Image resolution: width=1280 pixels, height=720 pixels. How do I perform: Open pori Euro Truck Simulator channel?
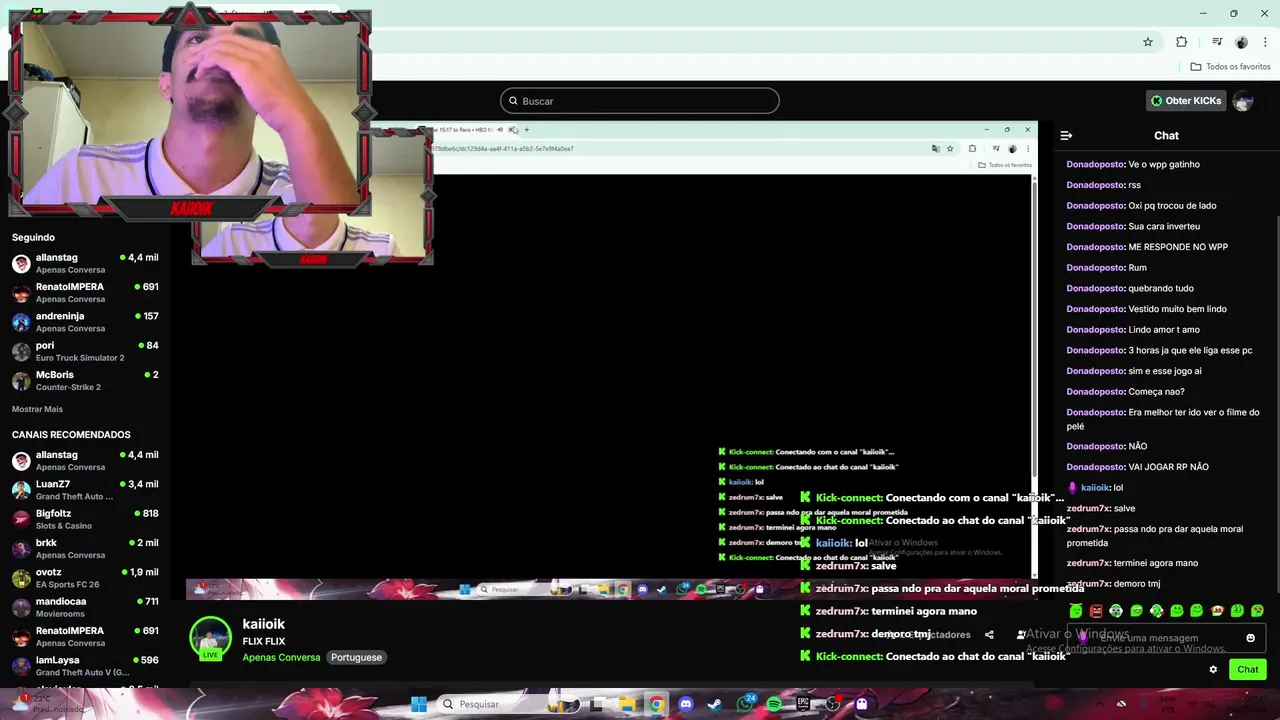86,351
